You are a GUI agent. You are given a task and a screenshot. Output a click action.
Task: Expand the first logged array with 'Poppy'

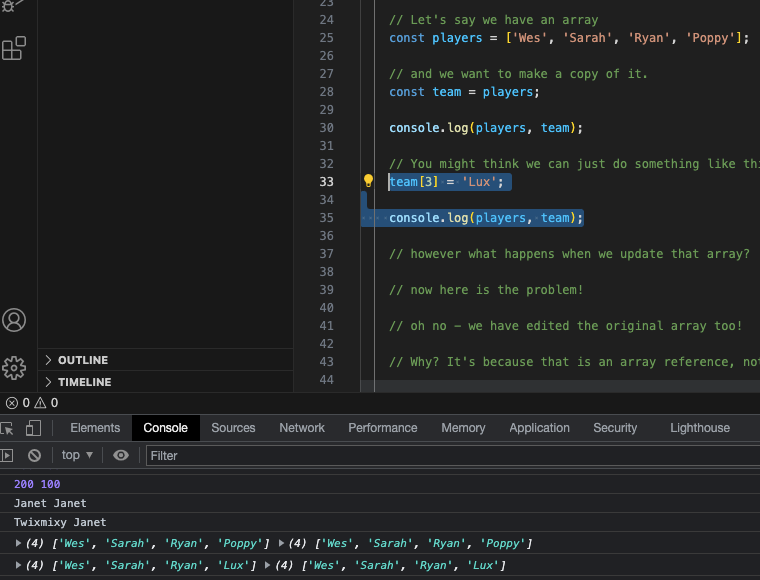tap(19, 543)
